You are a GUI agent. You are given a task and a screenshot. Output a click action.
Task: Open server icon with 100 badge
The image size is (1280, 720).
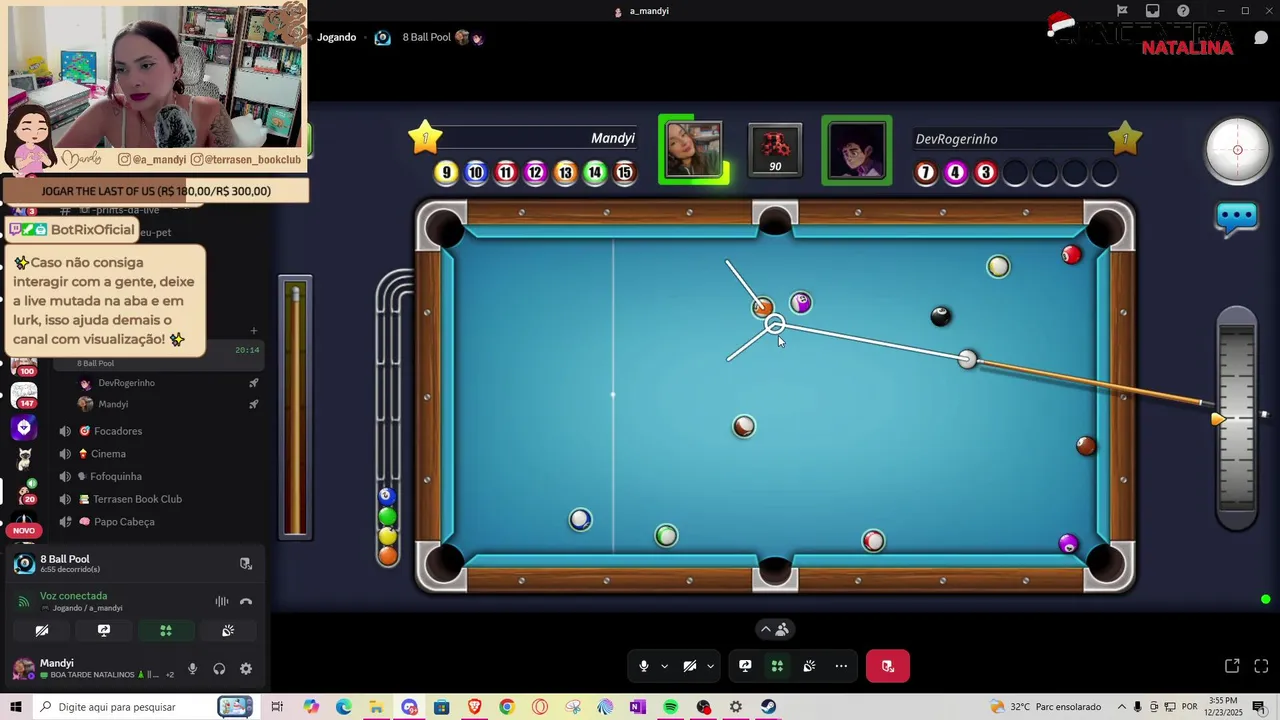(24, 365)
